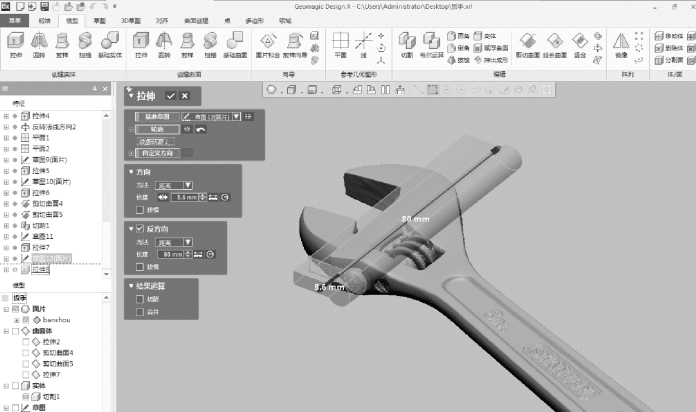The width and height of the screenshot is (696, 412).
Task: Select the 移动体 move body tool
Action: (669, 36)
